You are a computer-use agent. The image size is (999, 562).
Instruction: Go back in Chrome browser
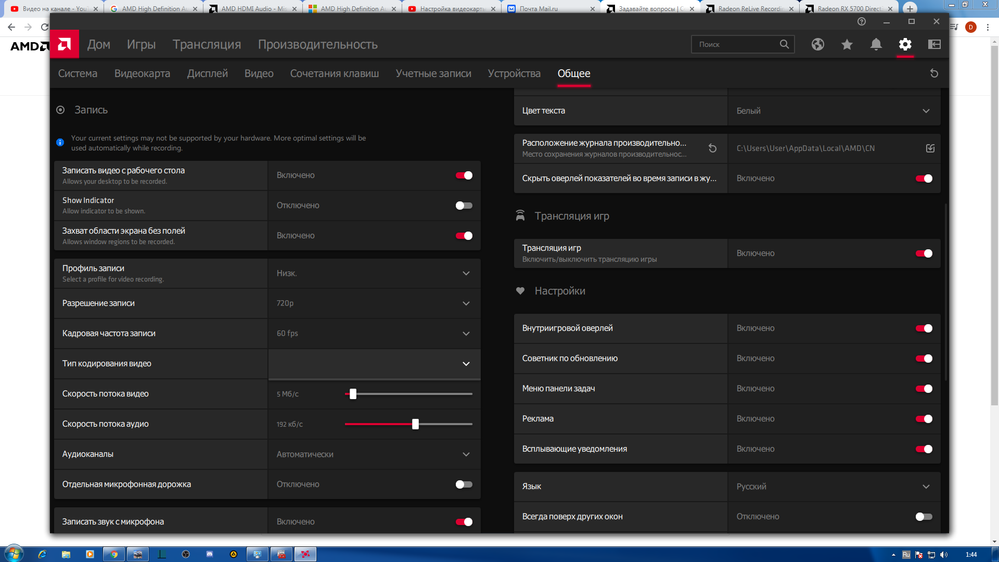coord(11,27)
